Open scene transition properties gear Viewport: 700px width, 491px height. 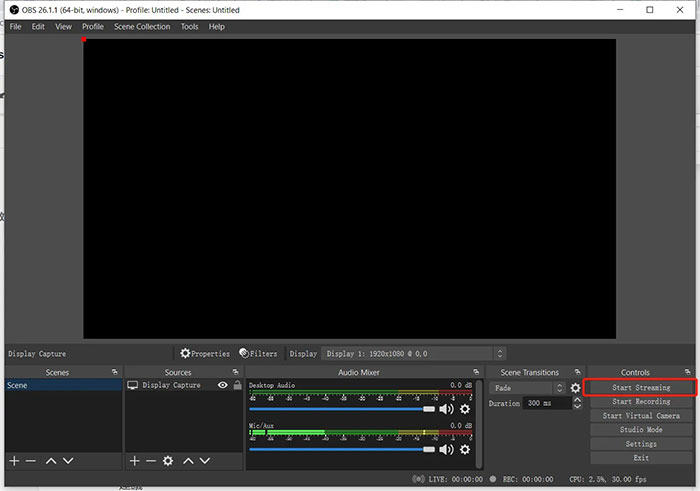pyautogui.click(x=575, y=388)
